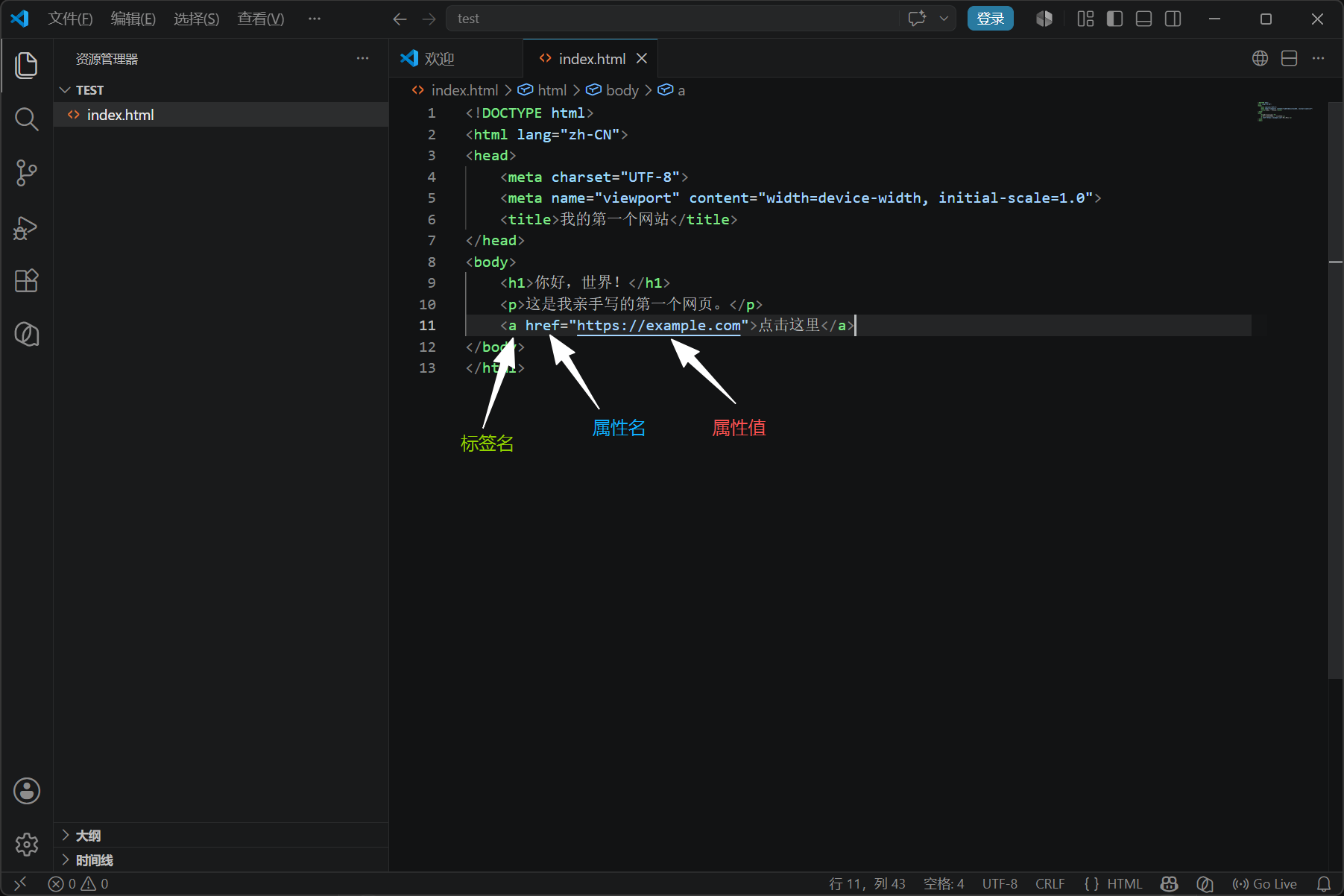Show errors and warnings in status bar
The height and width of the screenshot is (896, 1344).
click(78, 884)
